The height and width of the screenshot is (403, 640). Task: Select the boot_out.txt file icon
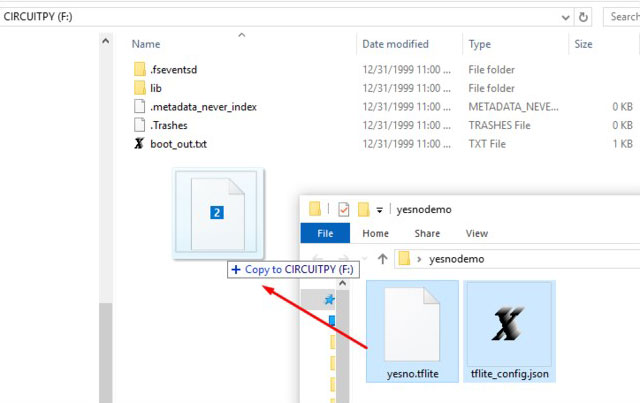coord(139,144)
